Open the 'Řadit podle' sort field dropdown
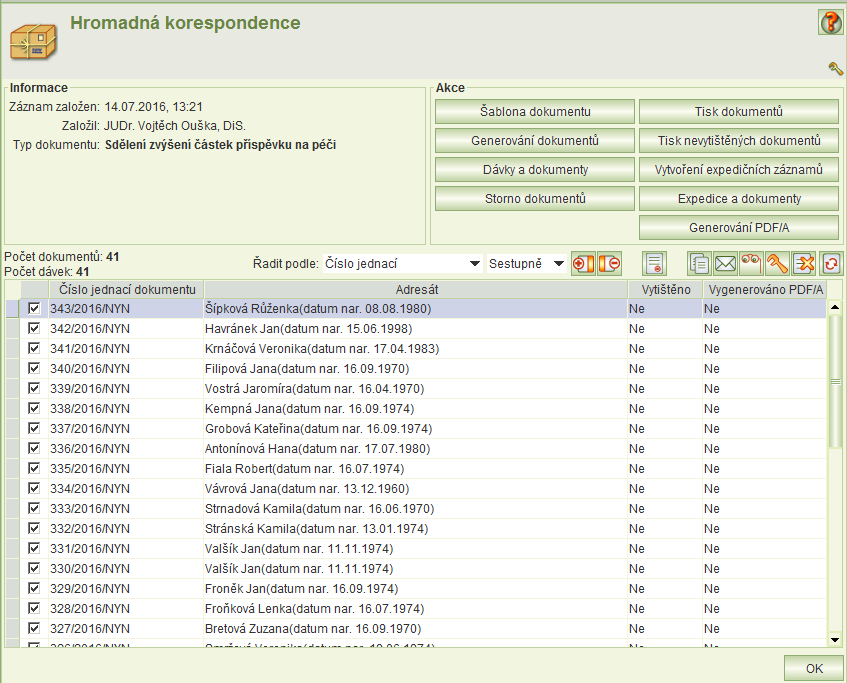Viewport: 847px width, 683px height. coord(474,264)
